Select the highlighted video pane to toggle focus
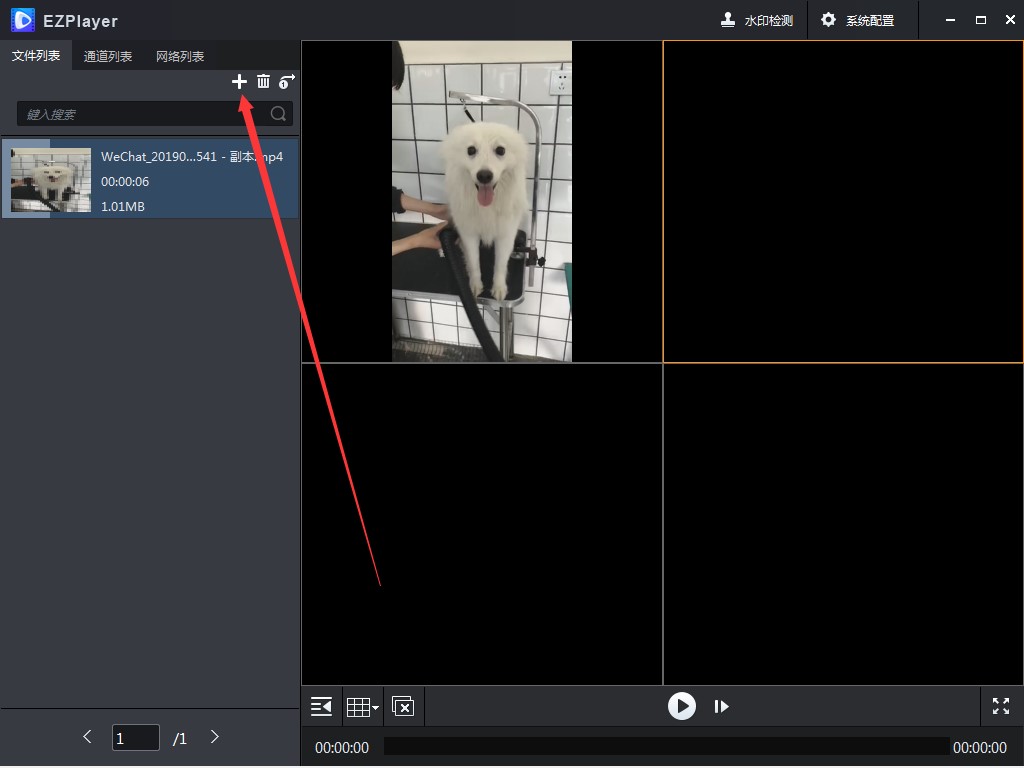 pos(843,200)
